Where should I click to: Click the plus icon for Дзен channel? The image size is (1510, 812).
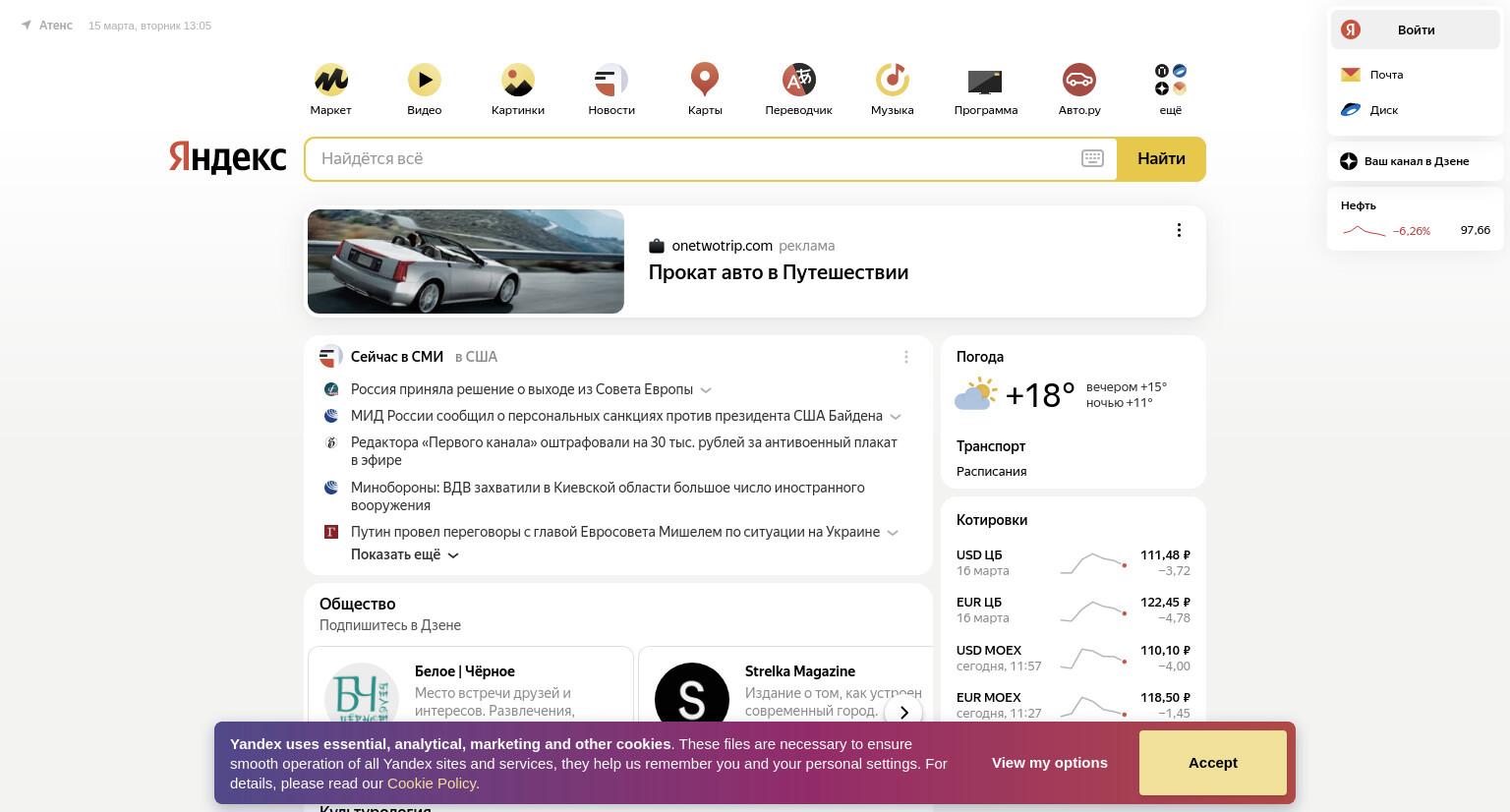1349,161
